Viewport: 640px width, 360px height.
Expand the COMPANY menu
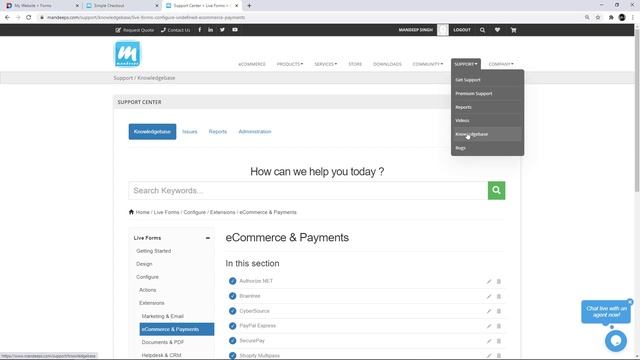pos(501,64)
